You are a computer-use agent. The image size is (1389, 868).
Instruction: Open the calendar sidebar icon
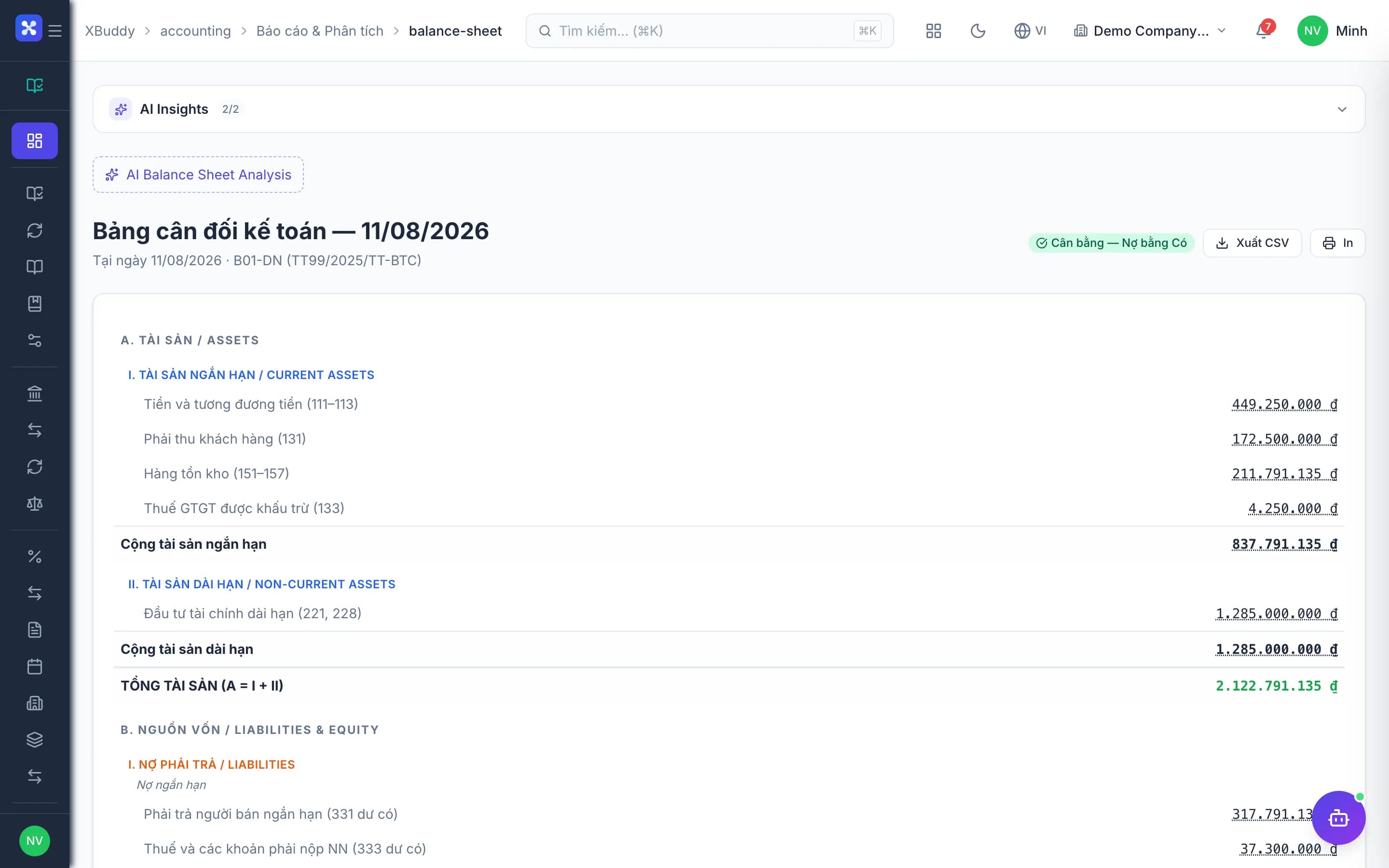tap(34, 666)
